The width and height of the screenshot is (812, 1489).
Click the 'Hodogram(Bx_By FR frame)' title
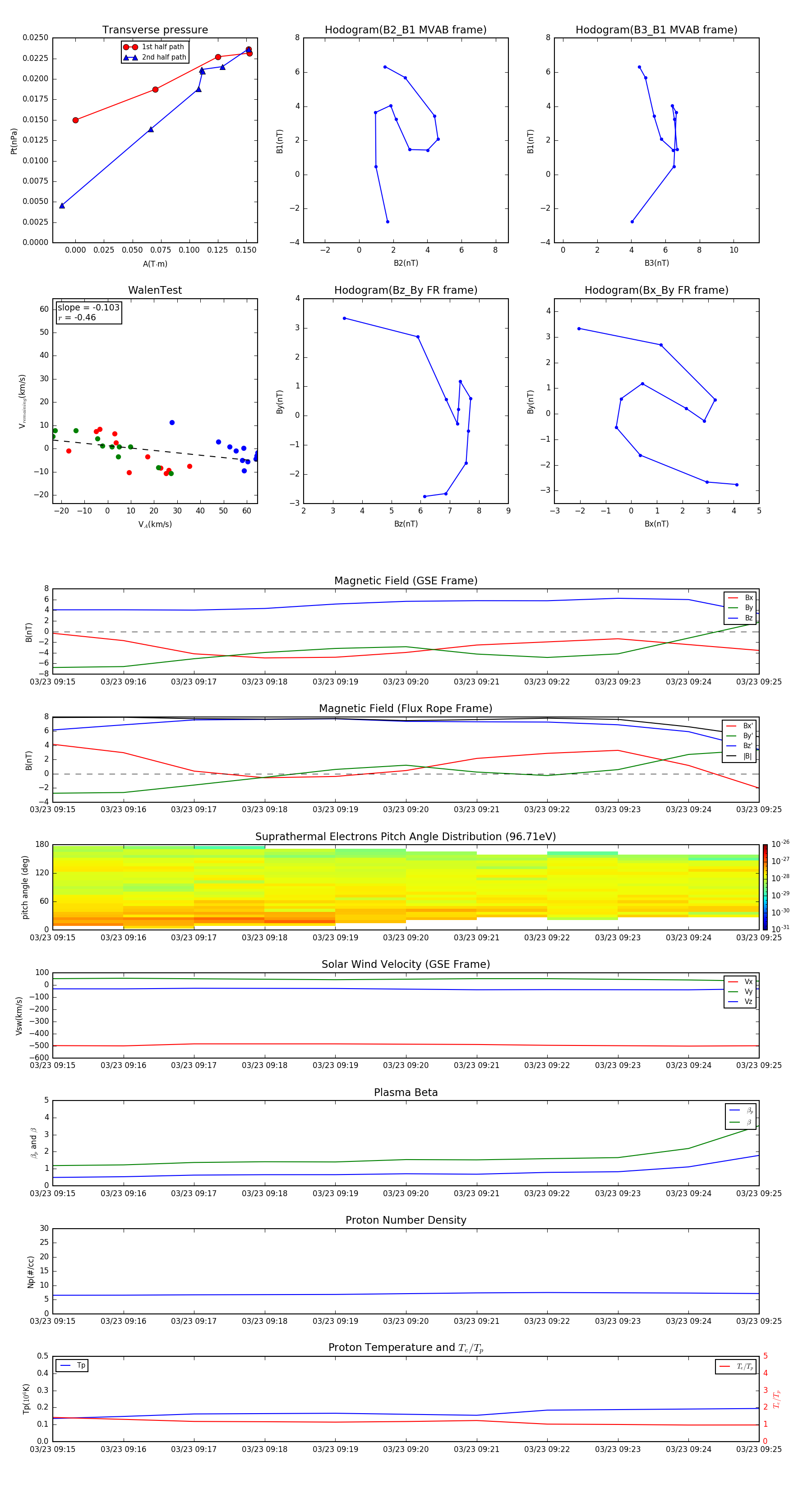pyautogui.click(x=656, y=290)
